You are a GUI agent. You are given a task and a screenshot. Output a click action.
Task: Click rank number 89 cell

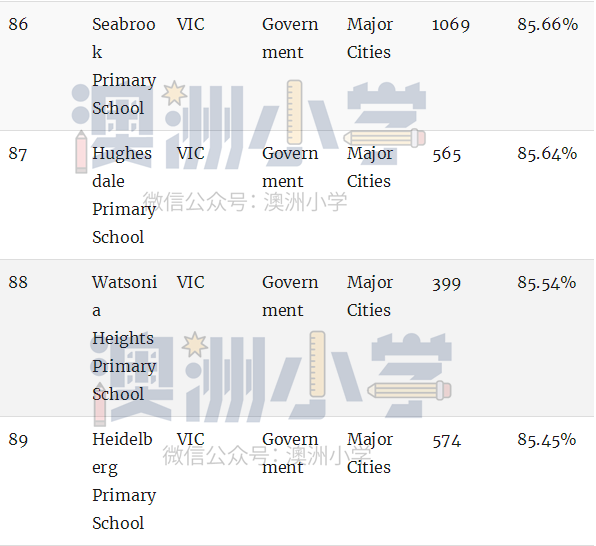18,440
